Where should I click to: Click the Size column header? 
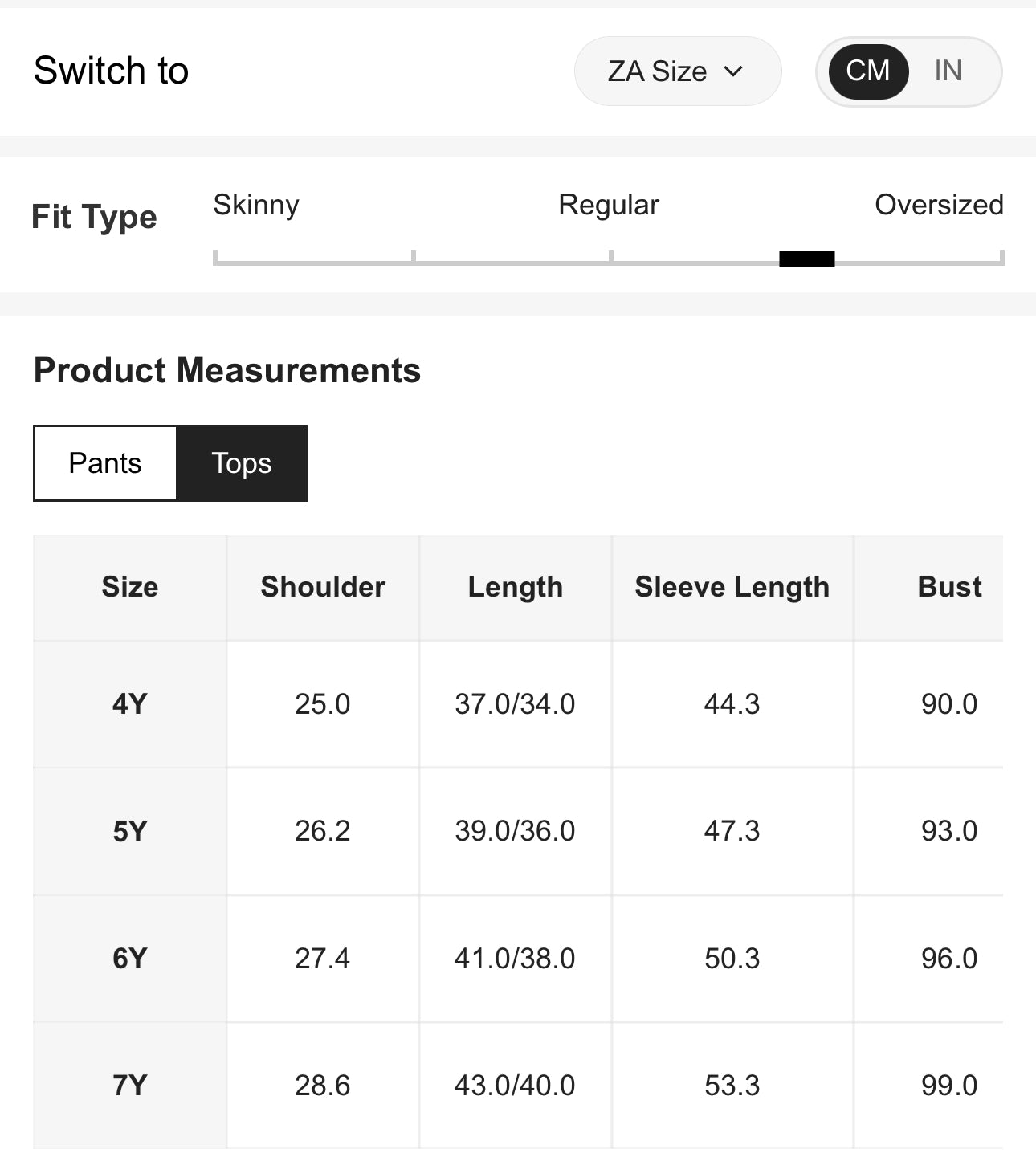tap(130, 587)
